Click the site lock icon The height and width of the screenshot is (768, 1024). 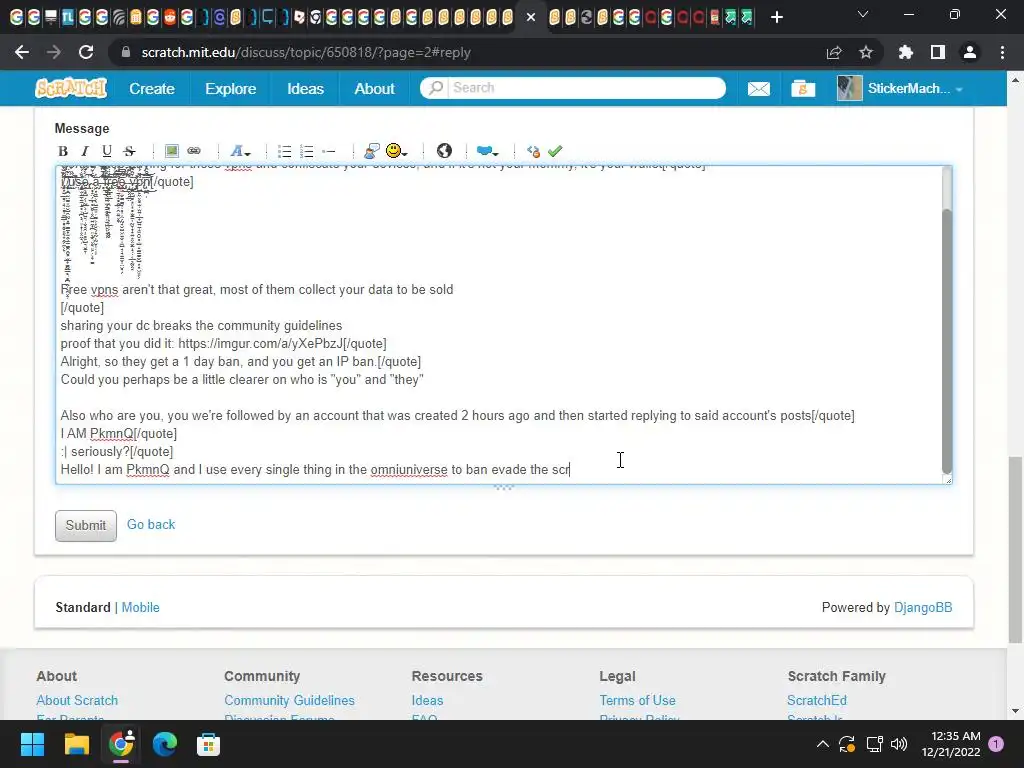[126, 52]
